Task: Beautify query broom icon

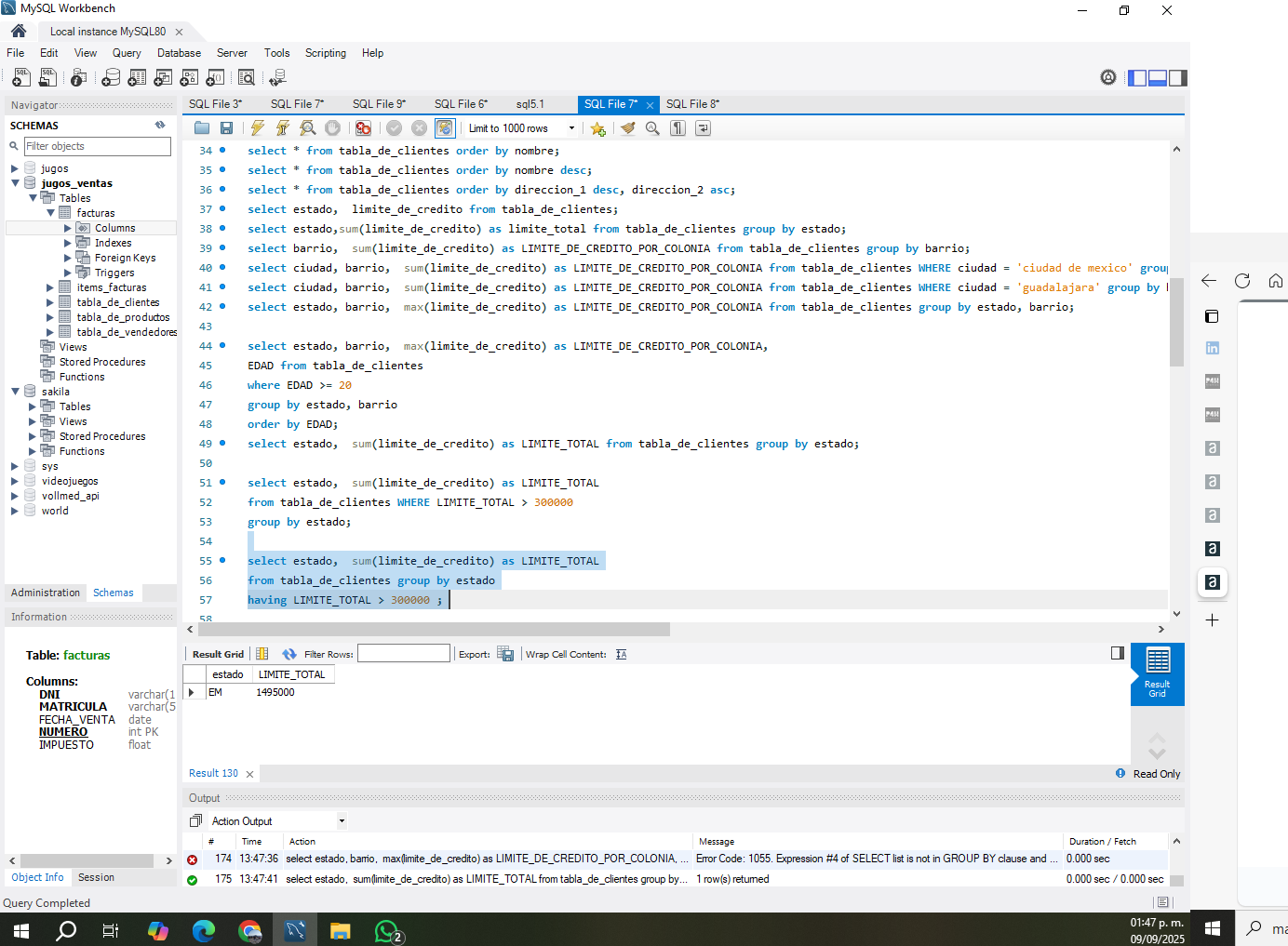Action: click(x=628, y=128)
